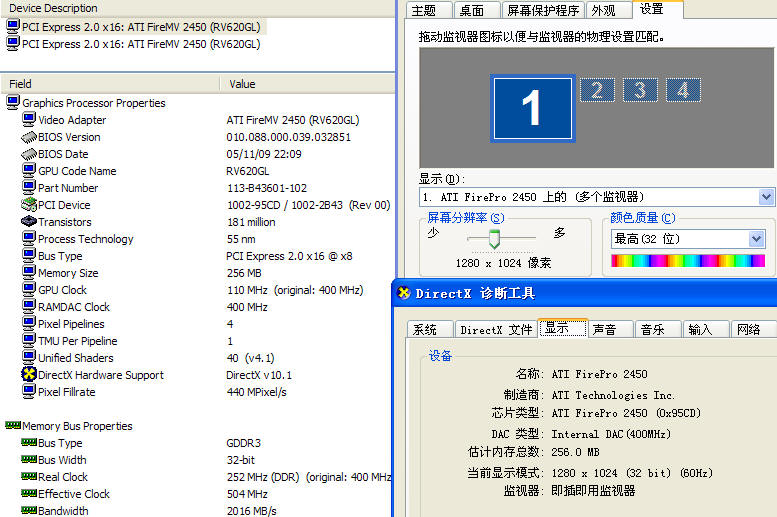This screenshot has width=777, height=517.
Task: Click the Bus Width memory icon
Action: [x=29, y=459]
